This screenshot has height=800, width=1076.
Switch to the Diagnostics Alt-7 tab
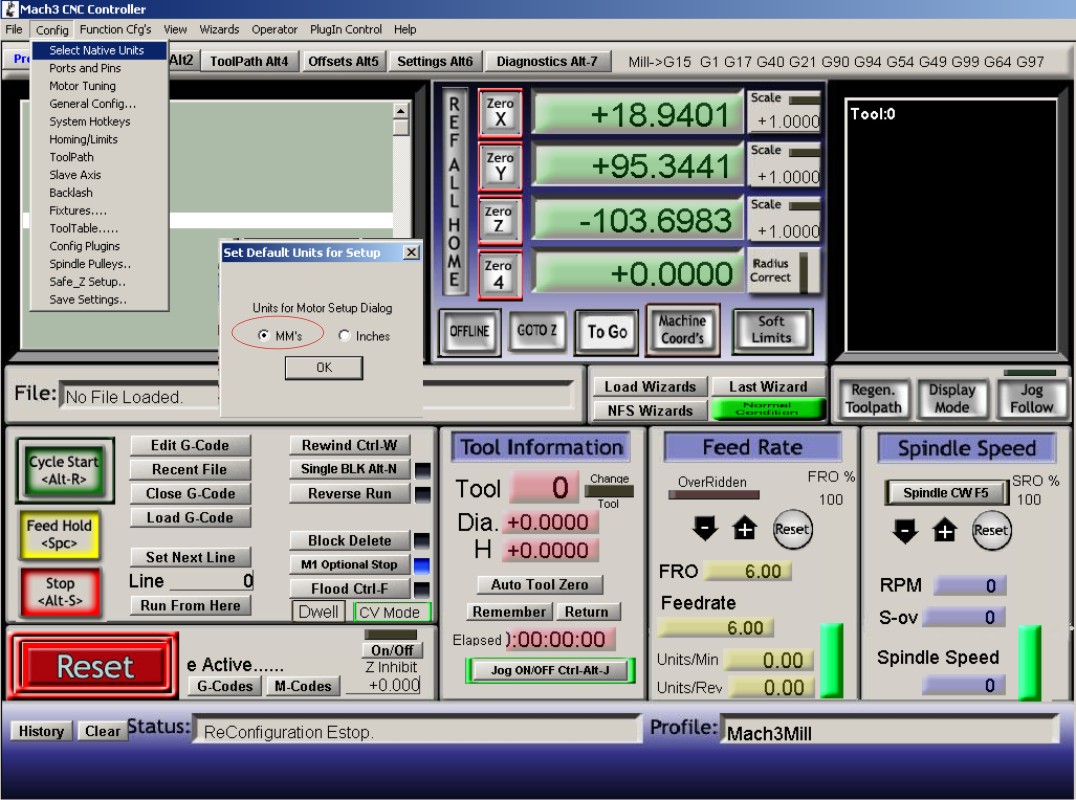[x=547, y=62]
